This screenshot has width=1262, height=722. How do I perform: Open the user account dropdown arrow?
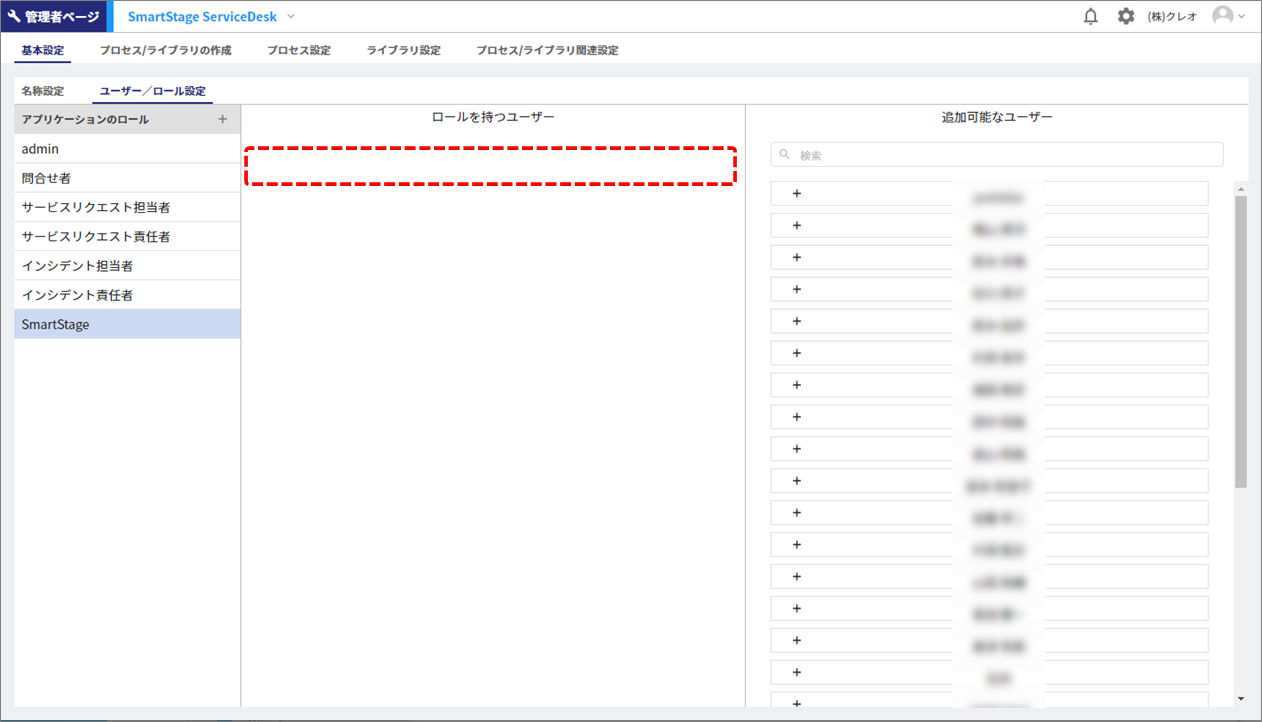point(1242,17)
